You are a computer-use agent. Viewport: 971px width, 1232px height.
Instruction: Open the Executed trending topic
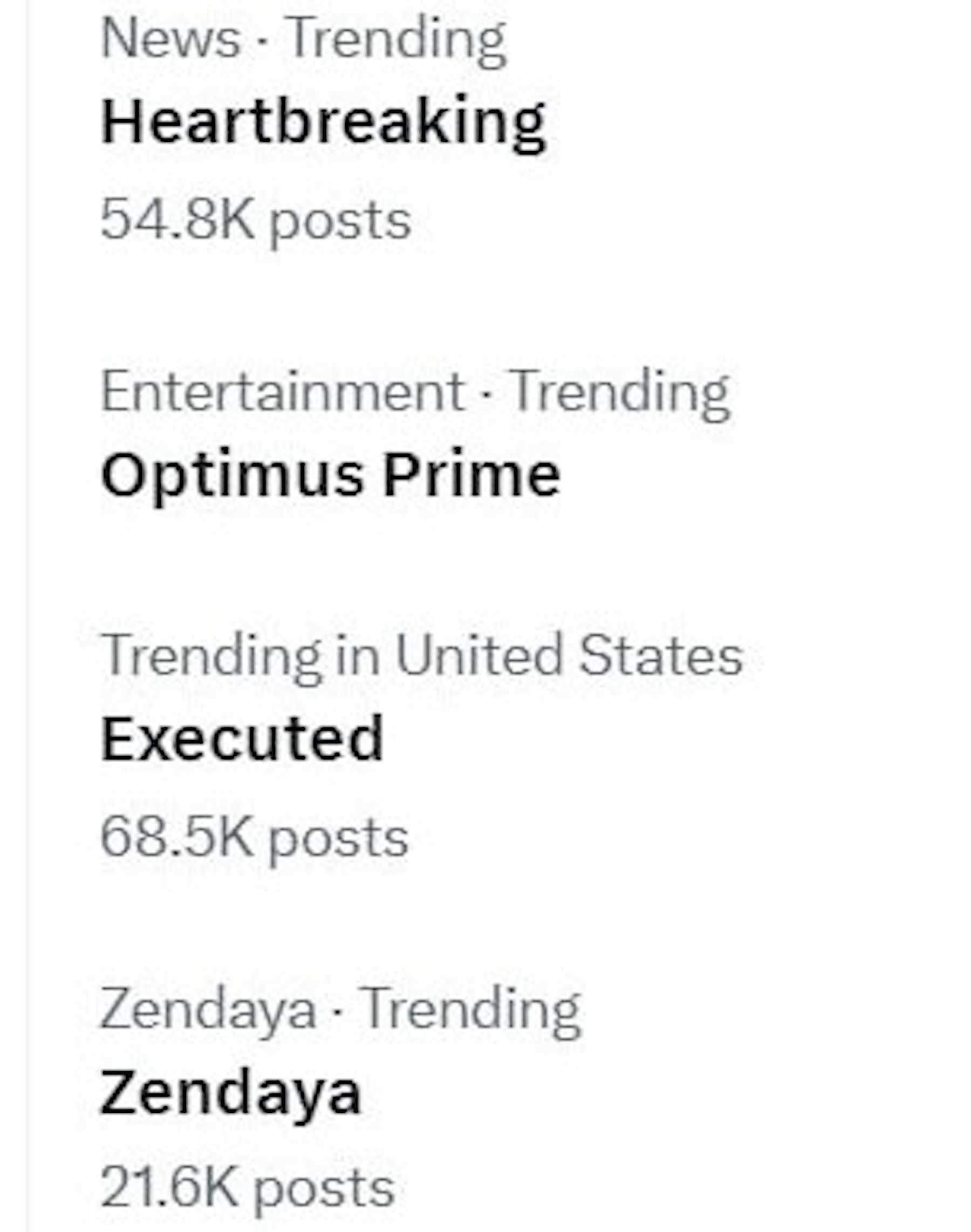tap(242, 738)
